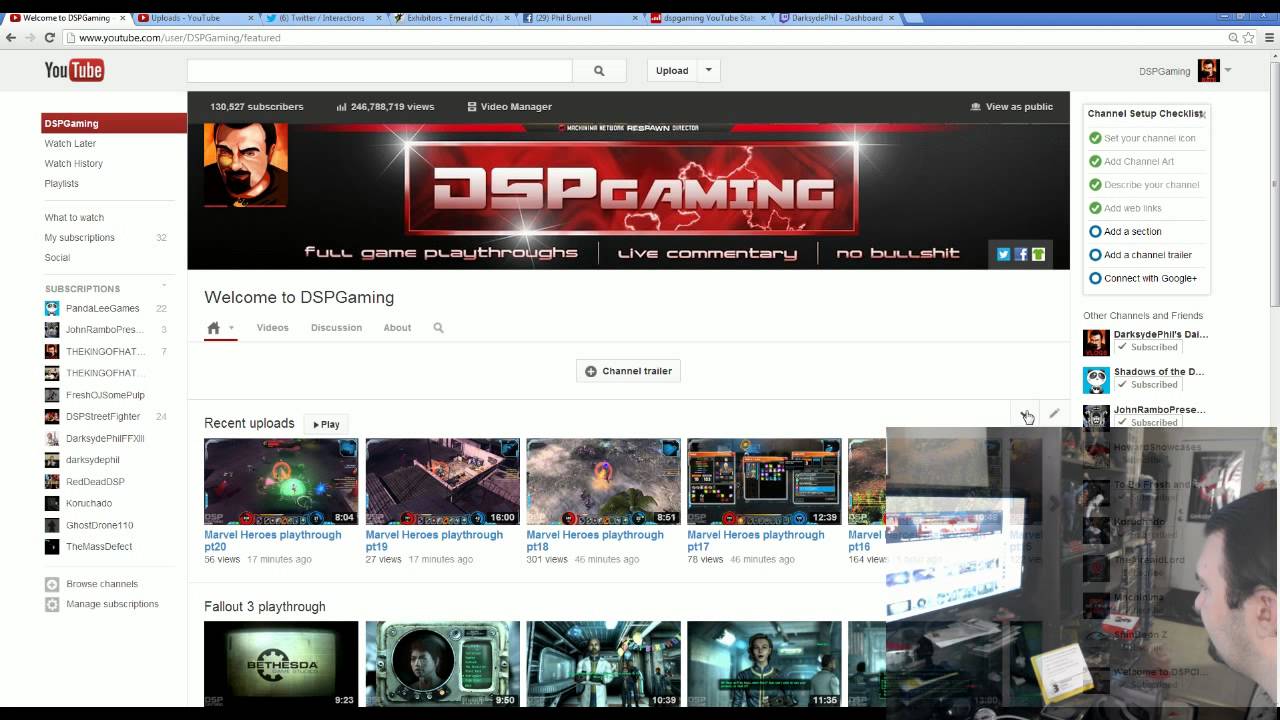The image size is (1280, 720).
Task: Open DSPStreetFighter subscription in sidebar
Action: tap(103, 417)
